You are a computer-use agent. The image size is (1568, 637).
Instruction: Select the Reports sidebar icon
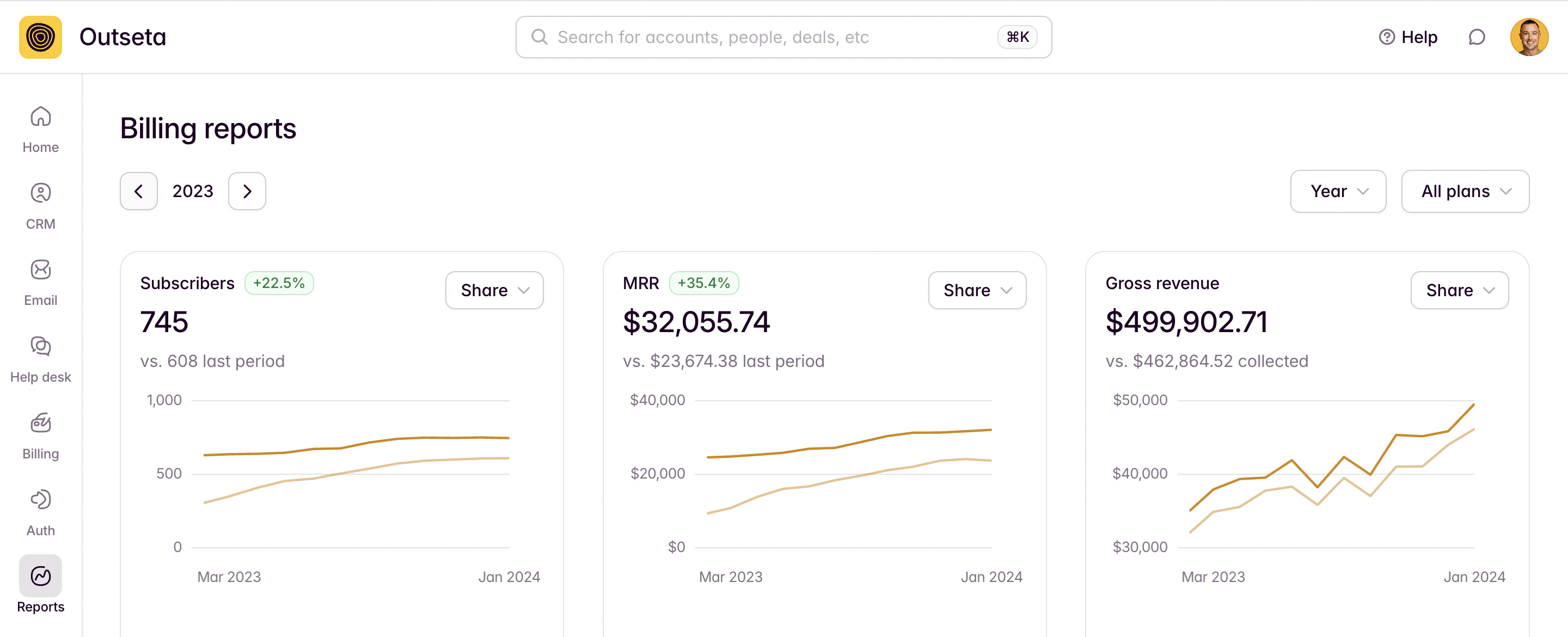pyautogui.click(x=40, y=576)
